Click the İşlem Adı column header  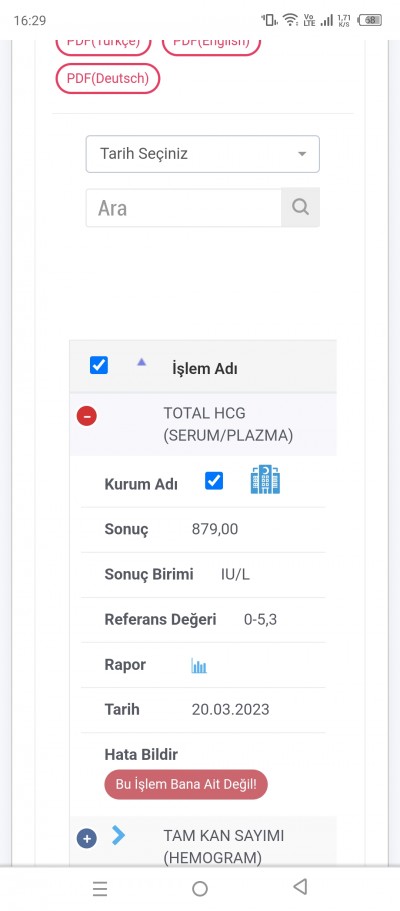pyautogui.click(x=205, y=368)
